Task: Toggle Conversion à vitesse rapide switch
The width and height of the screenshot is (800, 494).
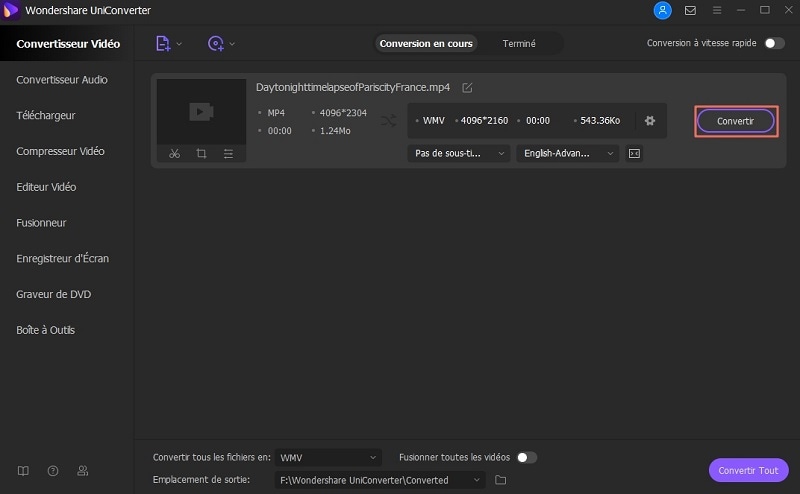Action: click(x=774, y=43)
